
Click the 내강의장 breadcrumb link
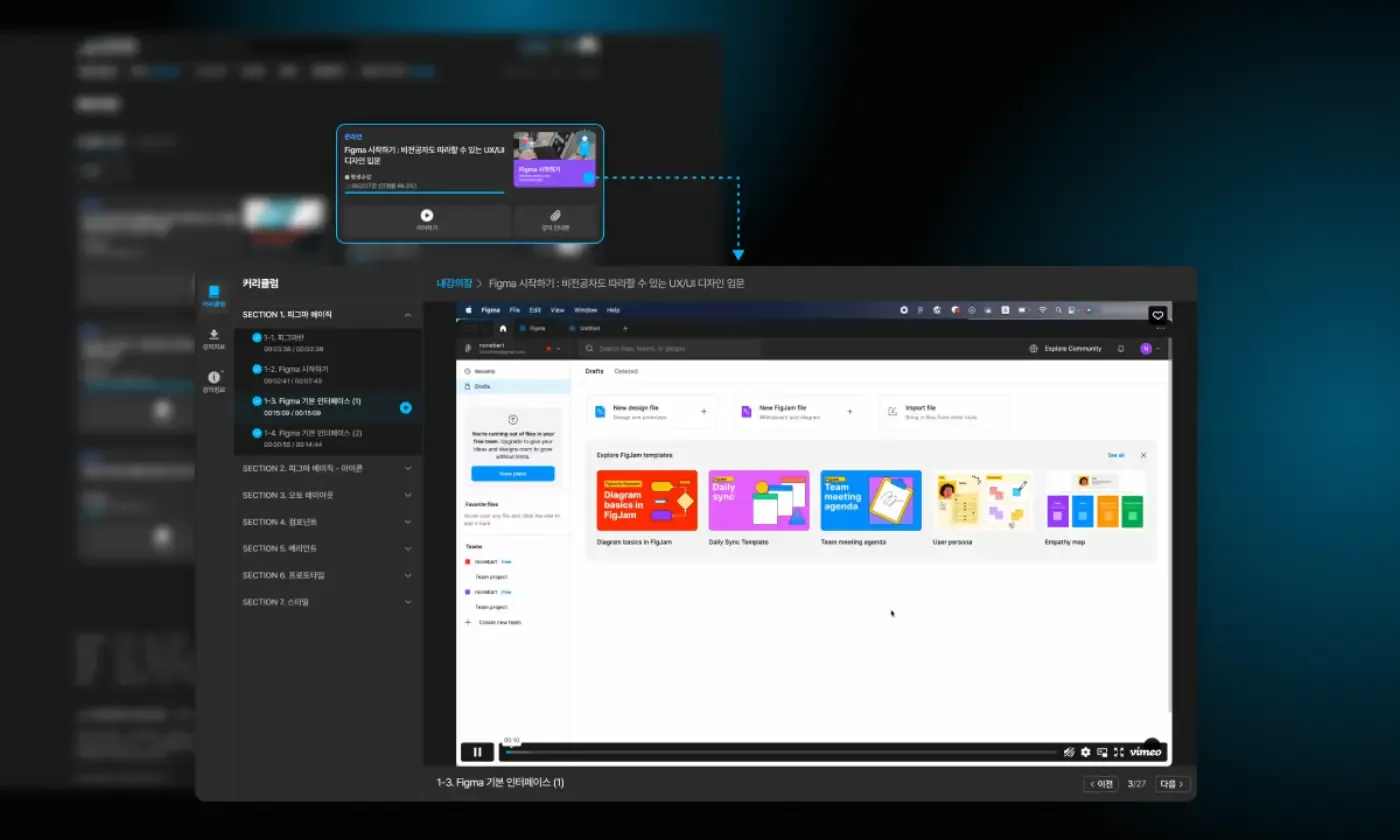coord(454,284)
